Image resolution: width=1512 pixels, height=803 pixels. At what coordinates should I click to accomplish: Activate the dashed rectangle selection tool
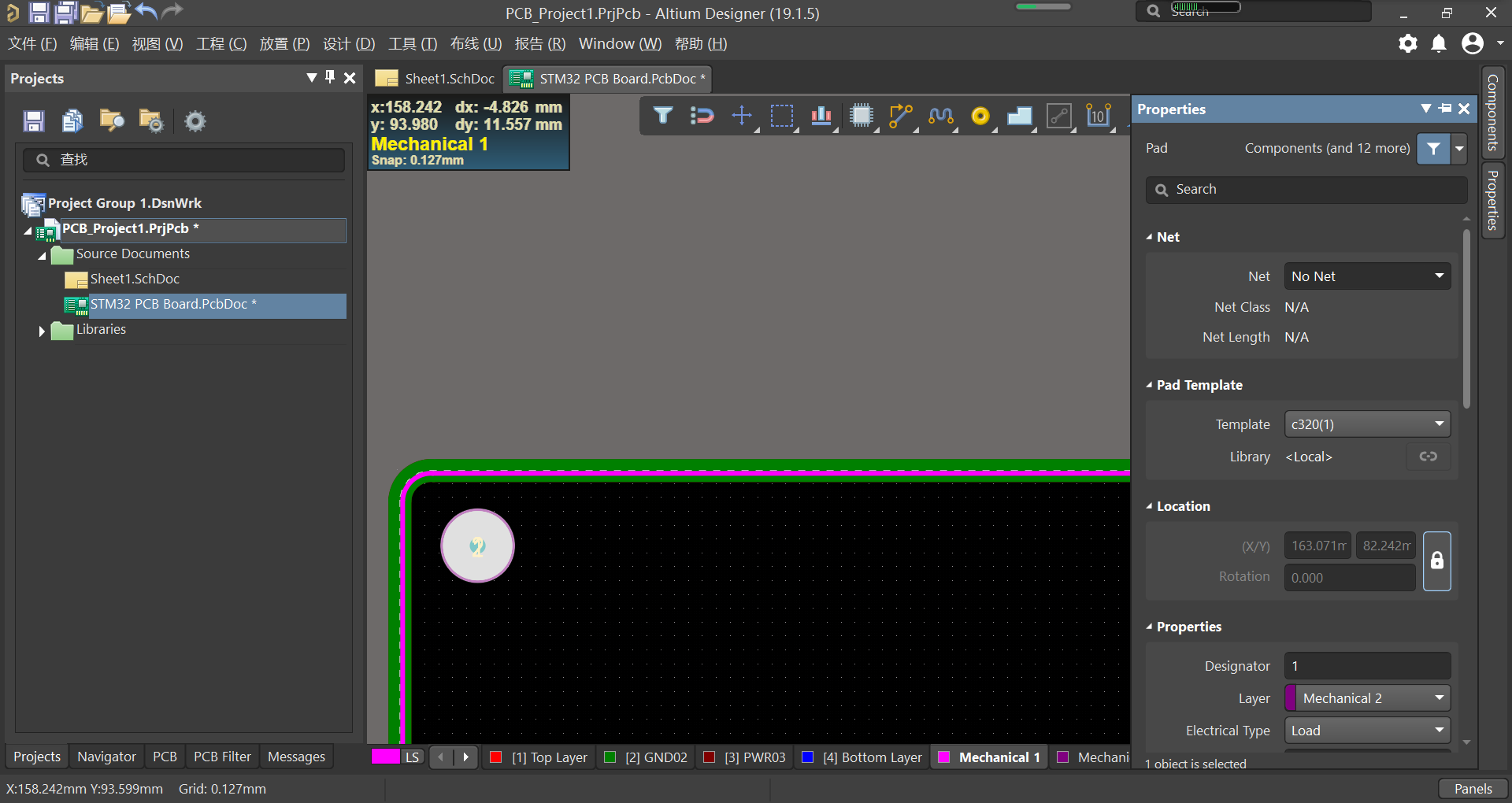coord(782,116)
